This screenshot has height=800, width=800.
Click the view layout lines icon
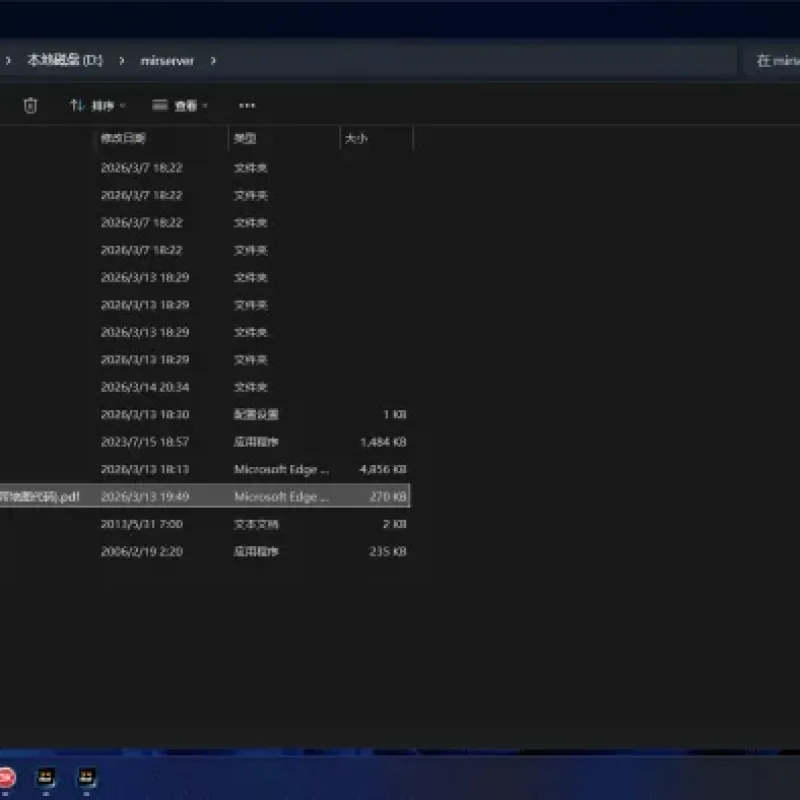click(x=160, y=105)
